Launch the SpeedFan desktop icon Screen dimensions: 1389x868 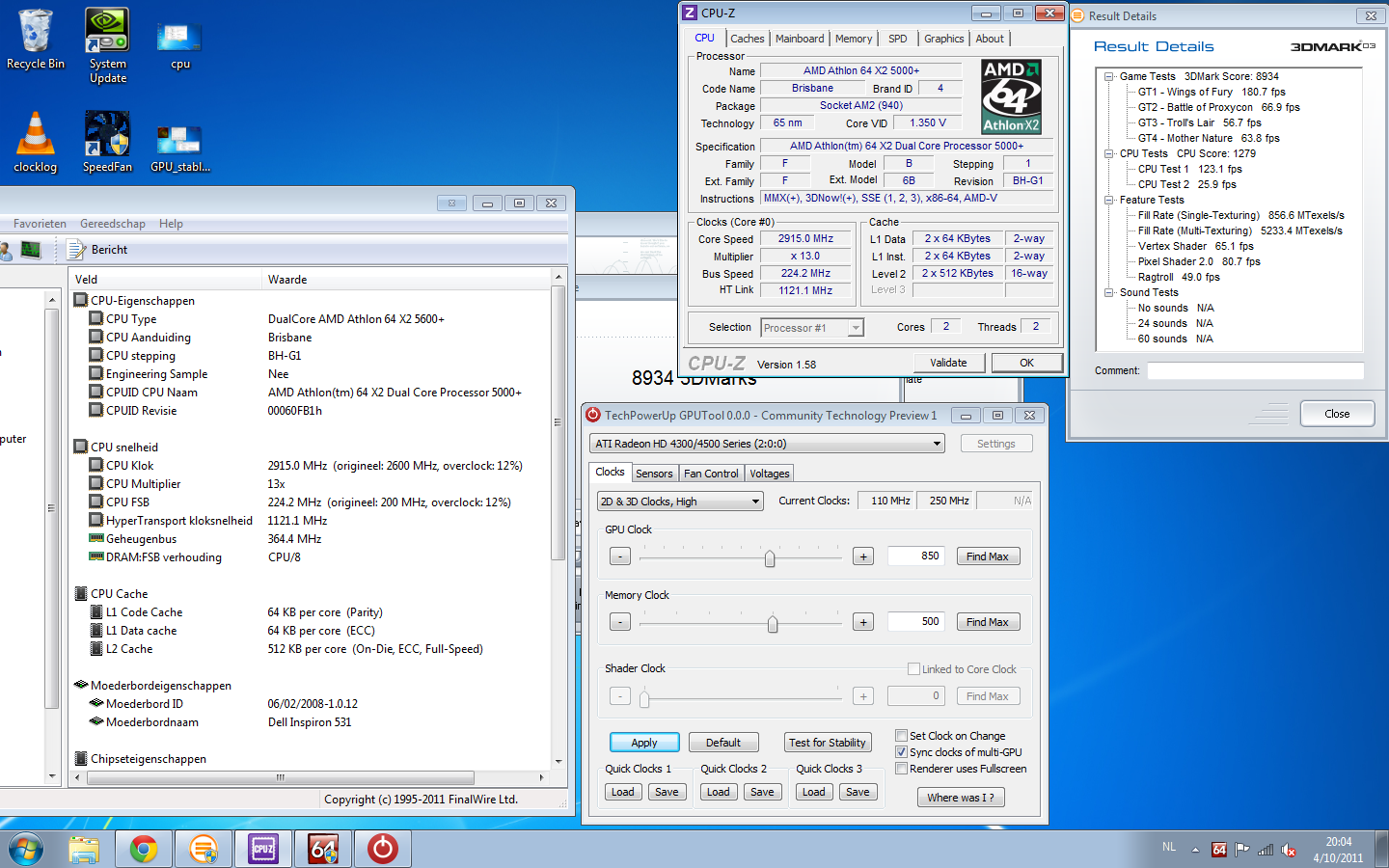pos(108,142)
